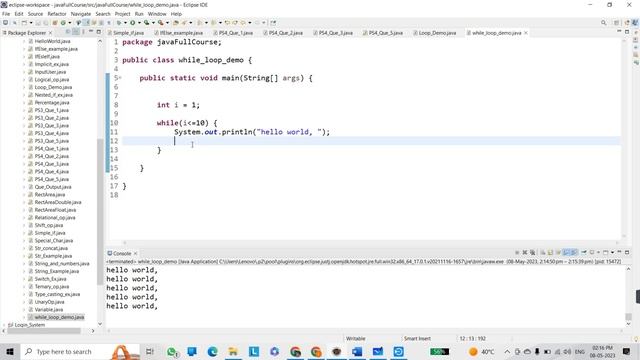Click the Writable status bar entry

tap(356, 338)
